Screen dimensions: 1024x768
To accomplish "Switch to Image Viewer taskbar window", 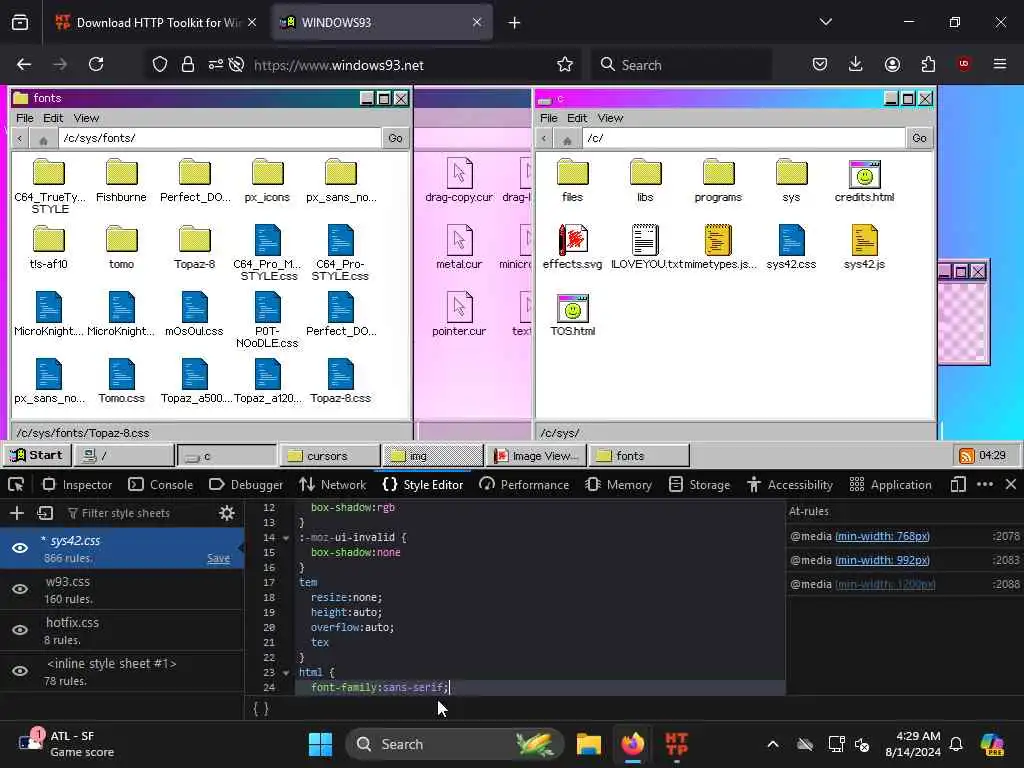I will pos(536,456).
